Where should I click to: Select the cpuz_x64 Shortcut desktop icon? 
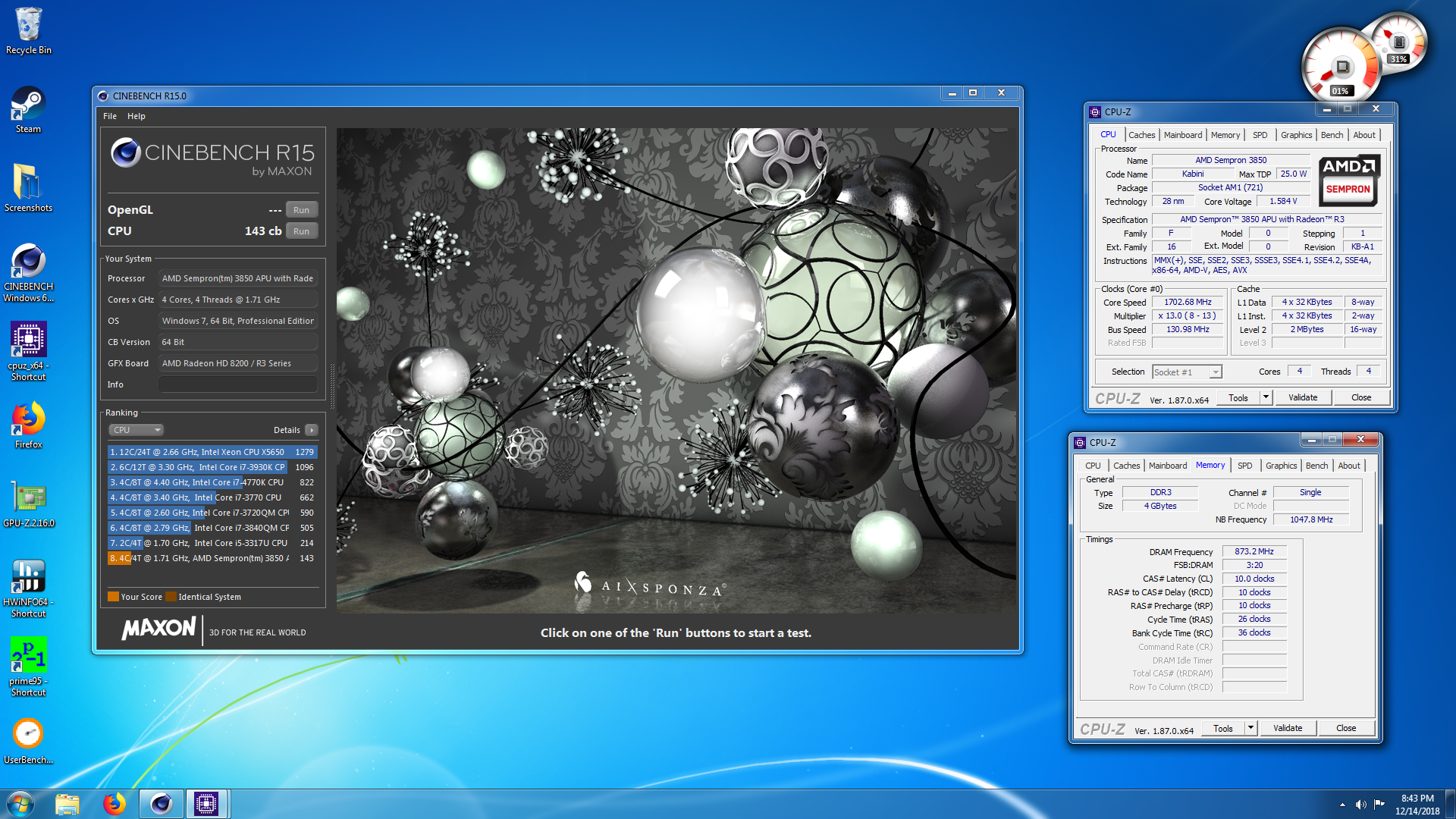point(29,351)
